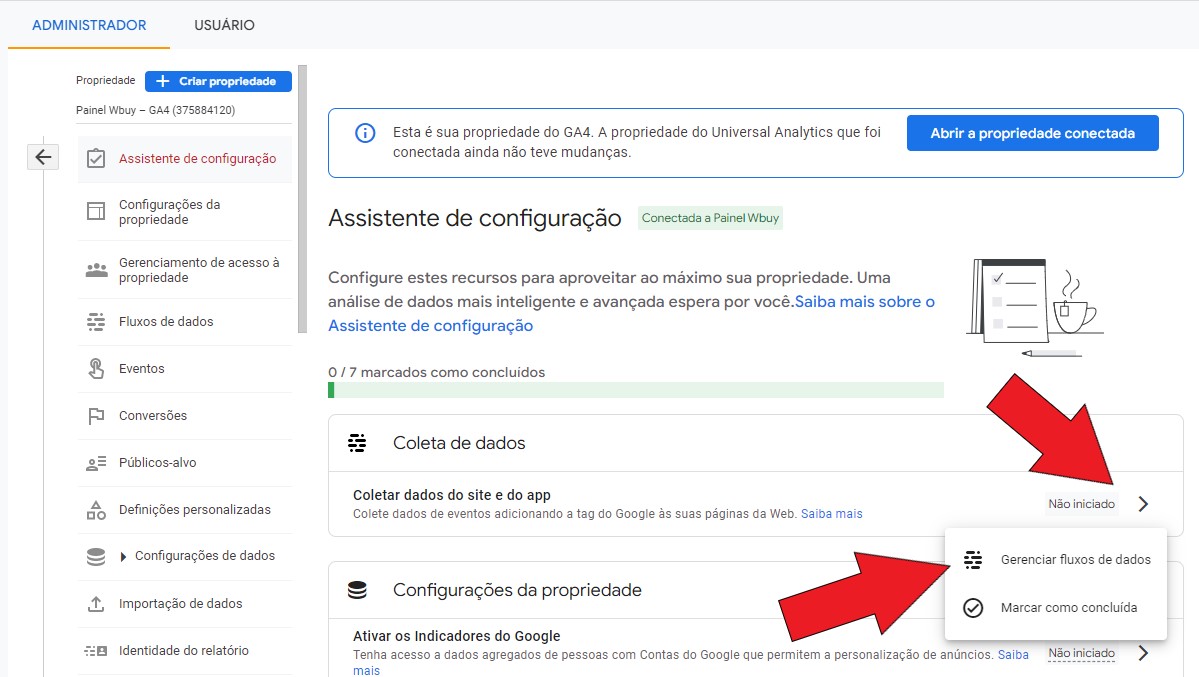1199x677 pixels.
Task: Expand Ativar os Indicadores do Google chevron
Action: pos(1143,653)
